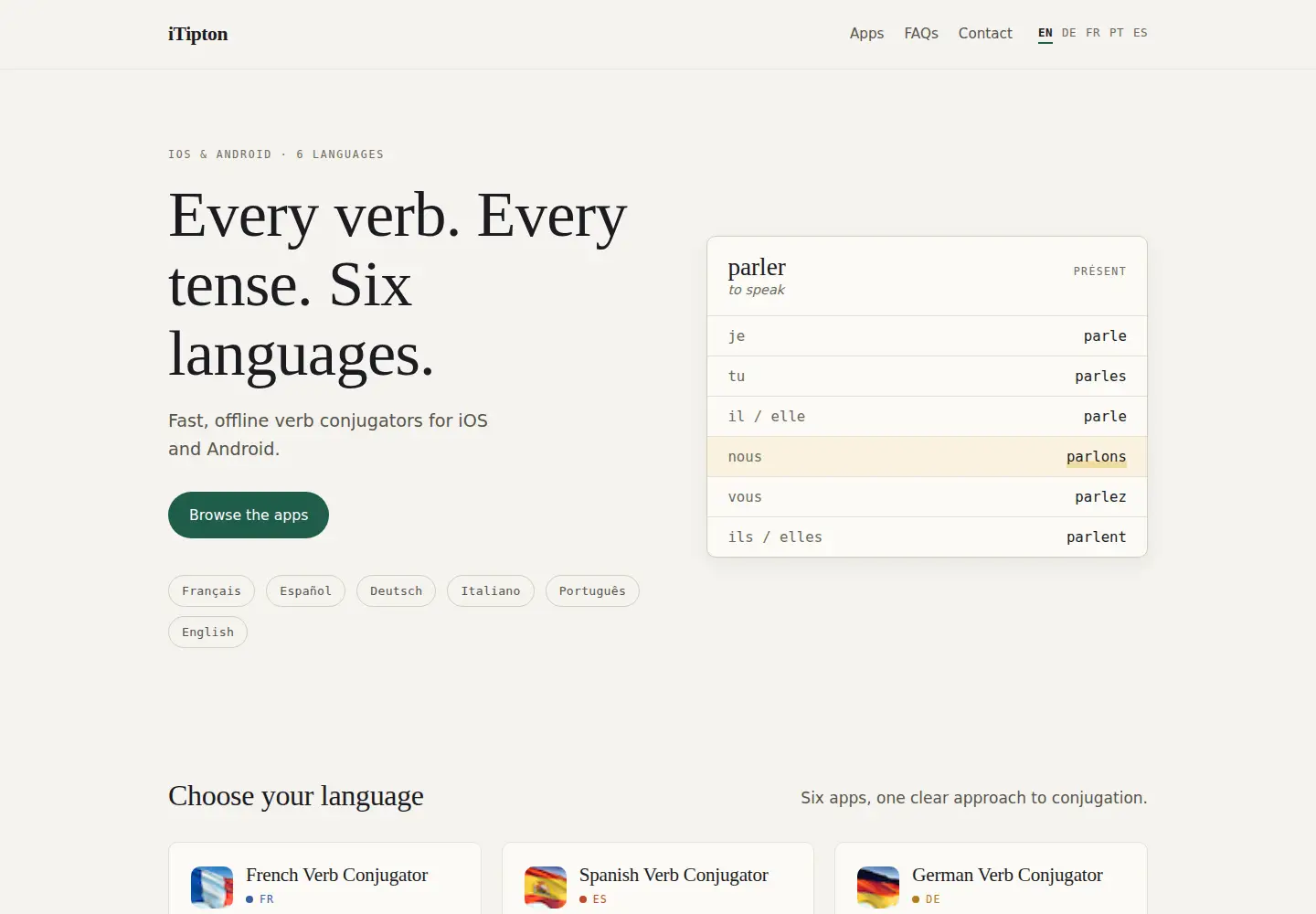Switch site language to ES
Image resolution: width=1316 pixels, height=914 pixels.
click(x=1141, y=33)
